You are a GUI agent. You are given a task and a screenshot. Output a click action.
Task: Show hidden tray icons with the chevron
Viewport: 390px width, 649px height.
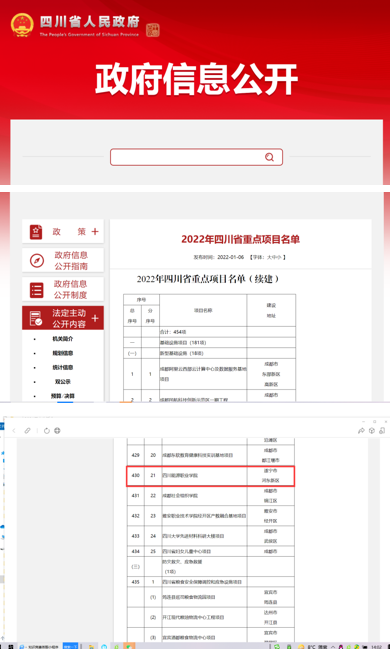point(333,647)
